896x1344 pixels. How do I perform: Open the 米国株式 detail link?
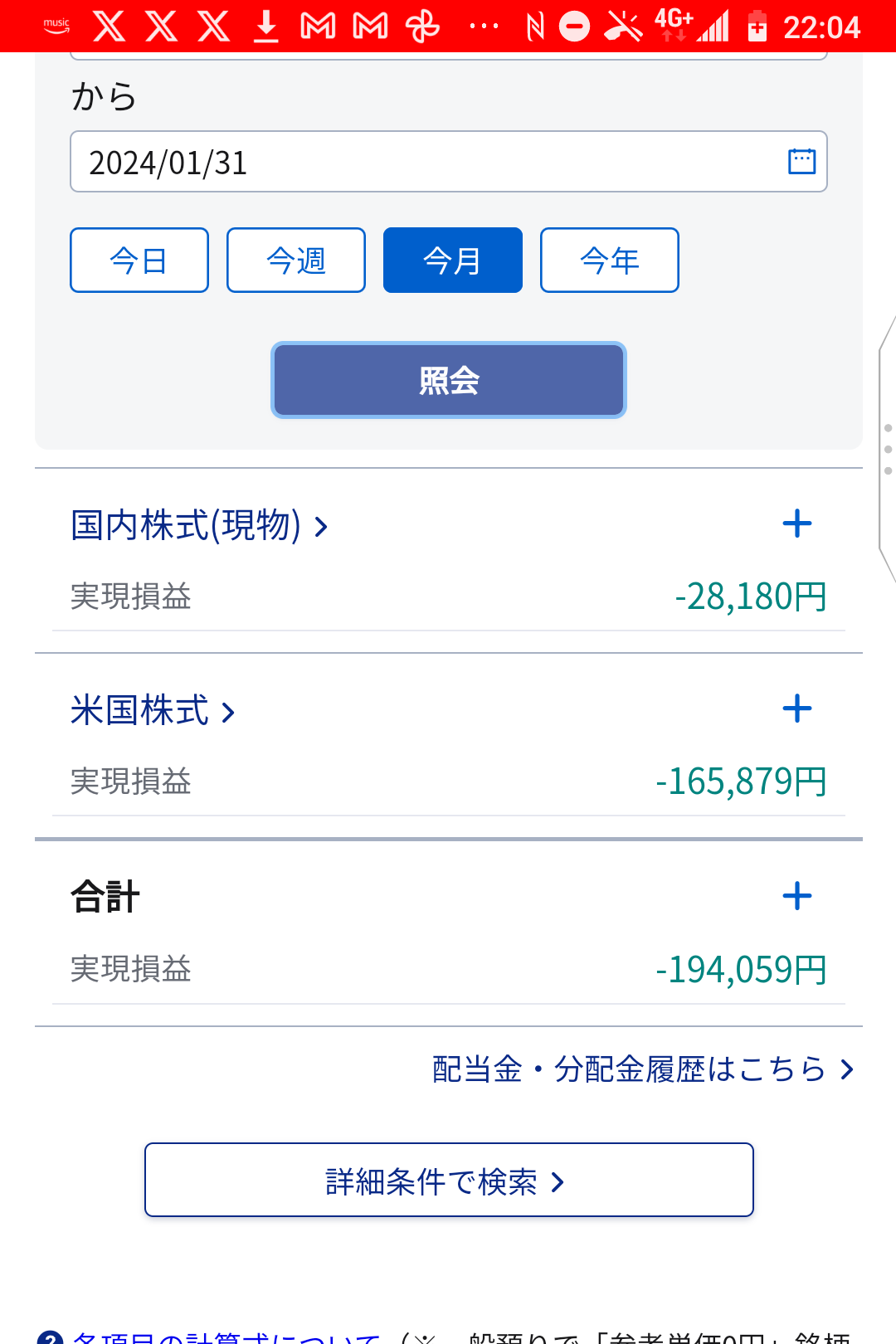[x=153, y=710]
